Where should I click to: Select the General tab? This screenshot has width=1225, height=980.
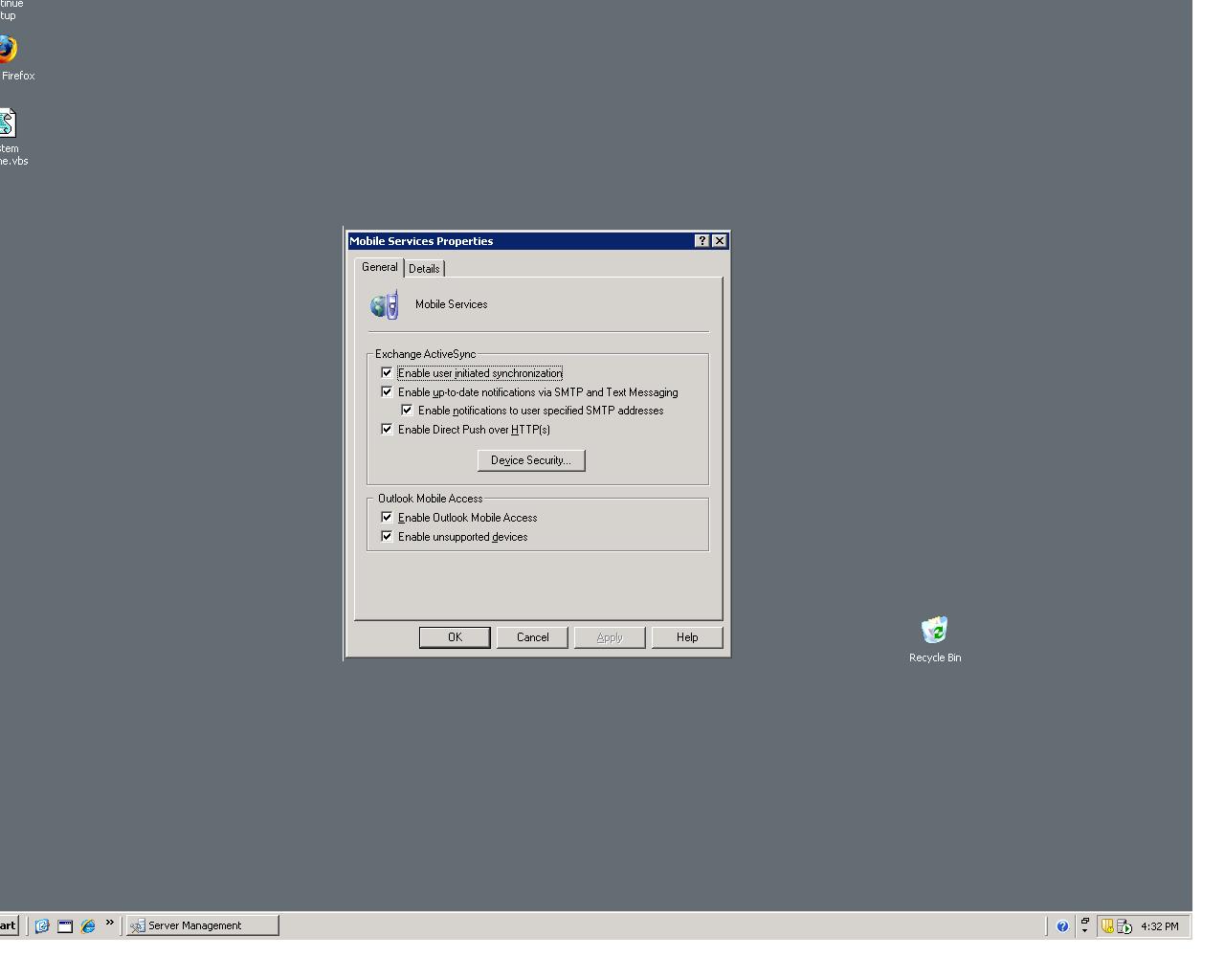click(379, 268)
